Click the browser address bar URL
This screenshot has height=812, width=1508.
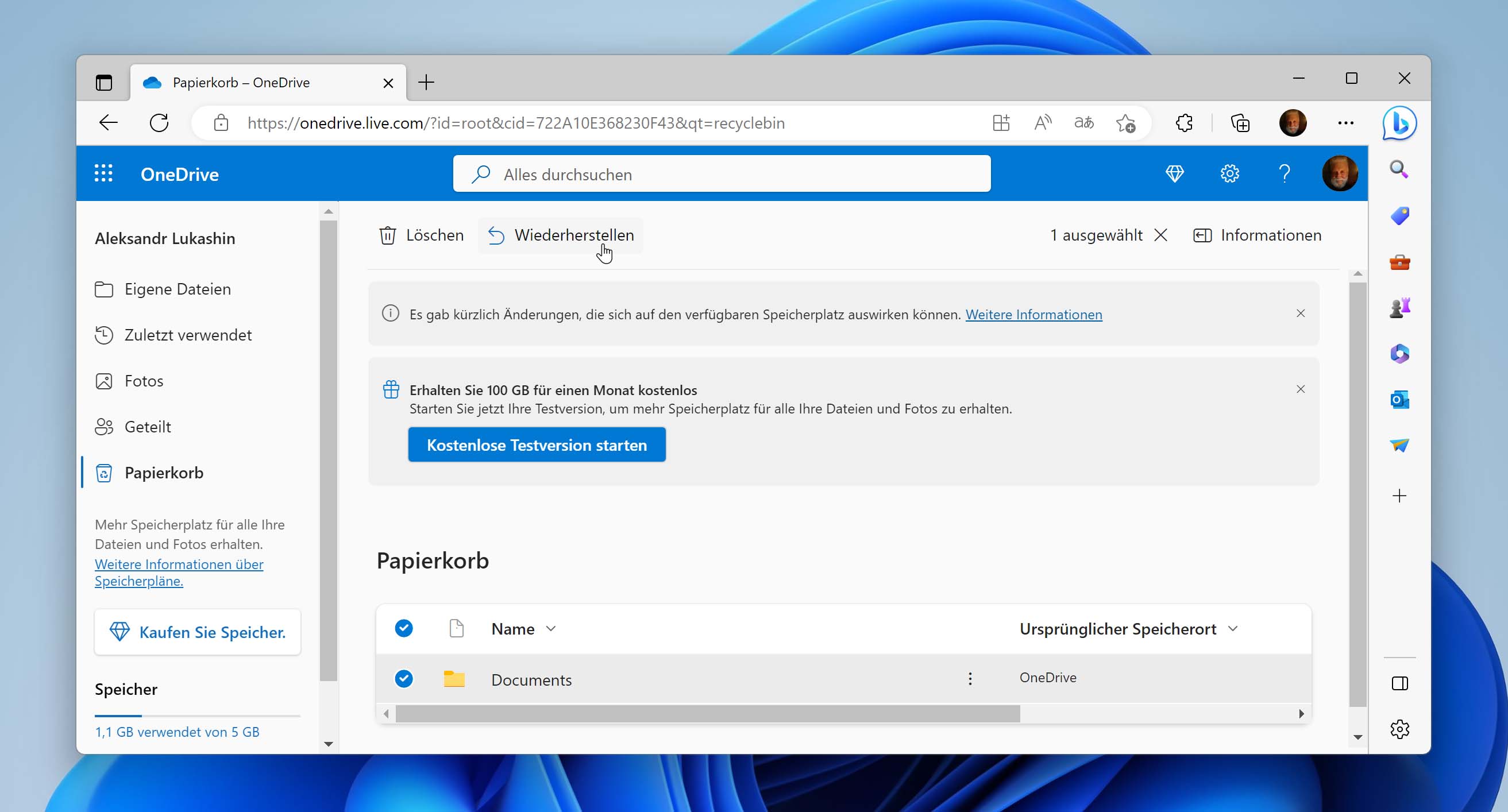click(516, 123)
